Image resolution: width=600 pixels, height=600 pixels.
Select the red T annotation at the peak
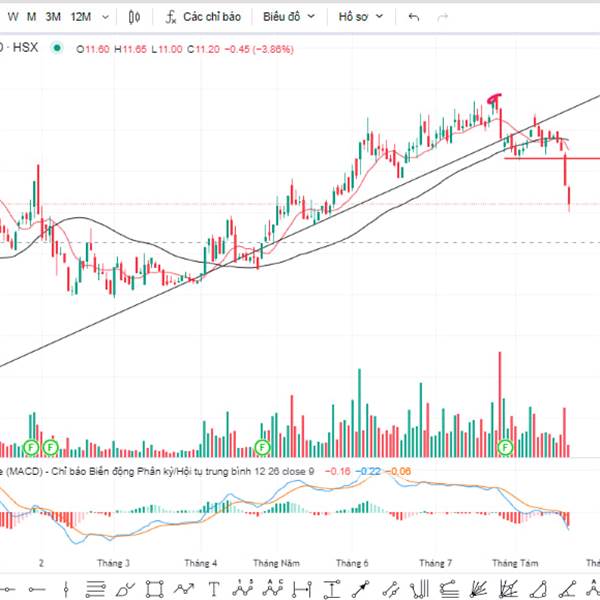[x=494, y=99]
